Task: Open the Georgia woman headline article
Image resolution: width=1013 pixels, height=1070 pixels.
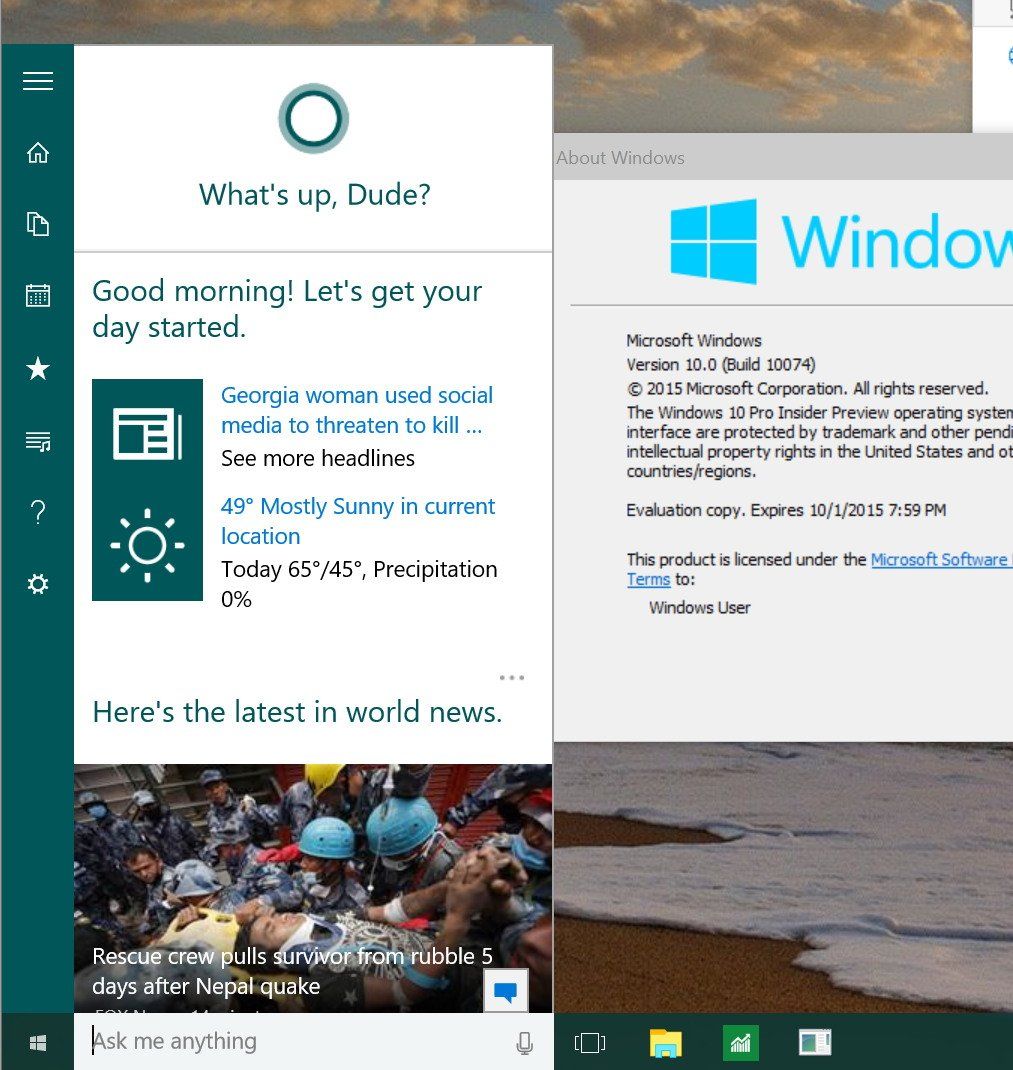Action: [356, 410]
